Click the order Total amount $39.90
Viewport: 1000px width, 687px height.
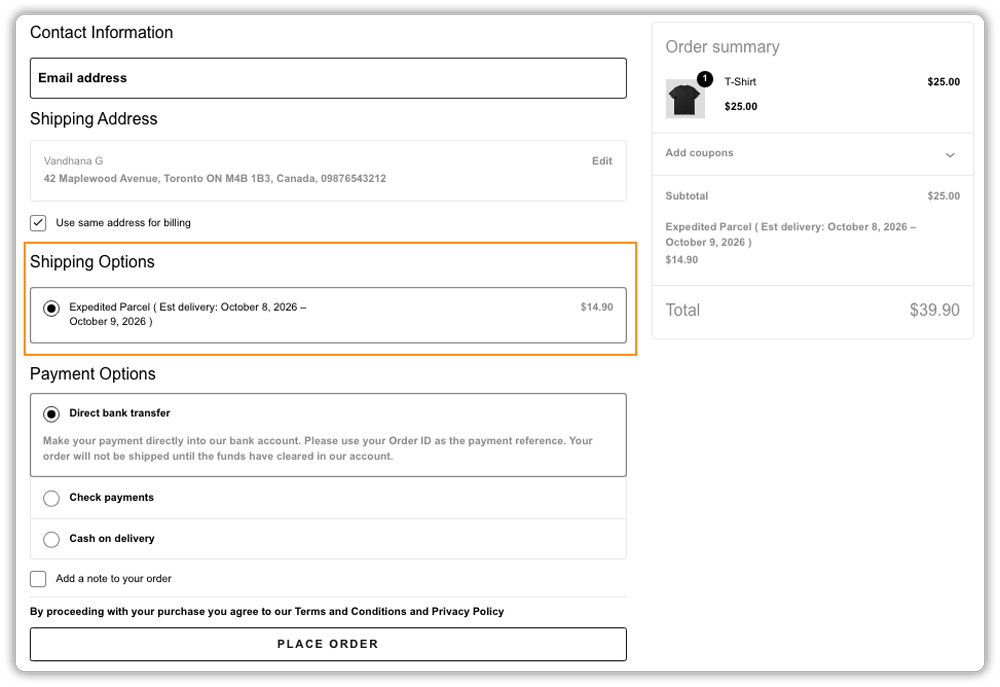(934, 310)
